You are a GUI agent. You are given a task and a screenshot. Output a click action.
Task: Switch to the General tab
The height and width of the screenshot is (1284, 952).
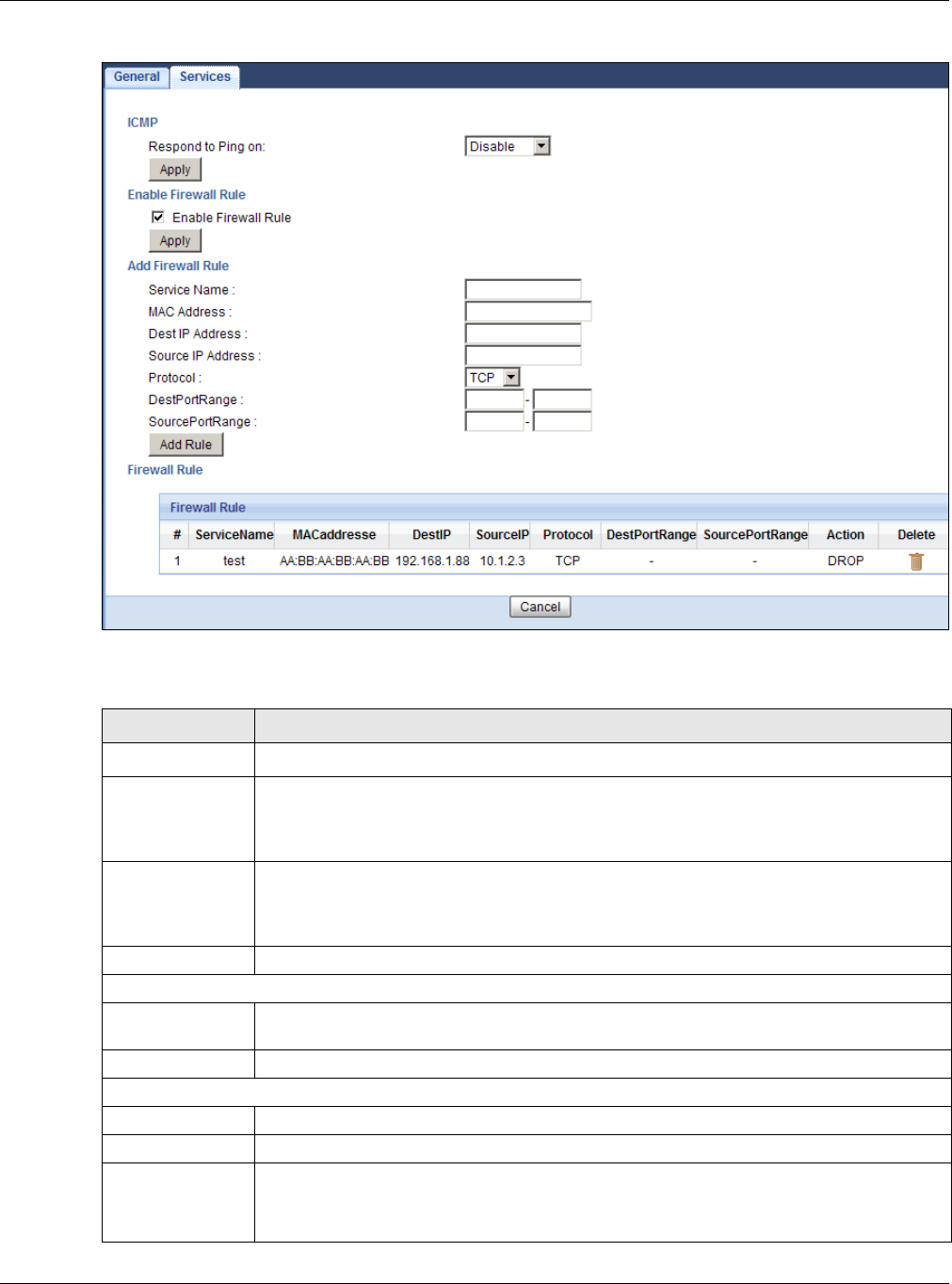[x=137, y=77]
